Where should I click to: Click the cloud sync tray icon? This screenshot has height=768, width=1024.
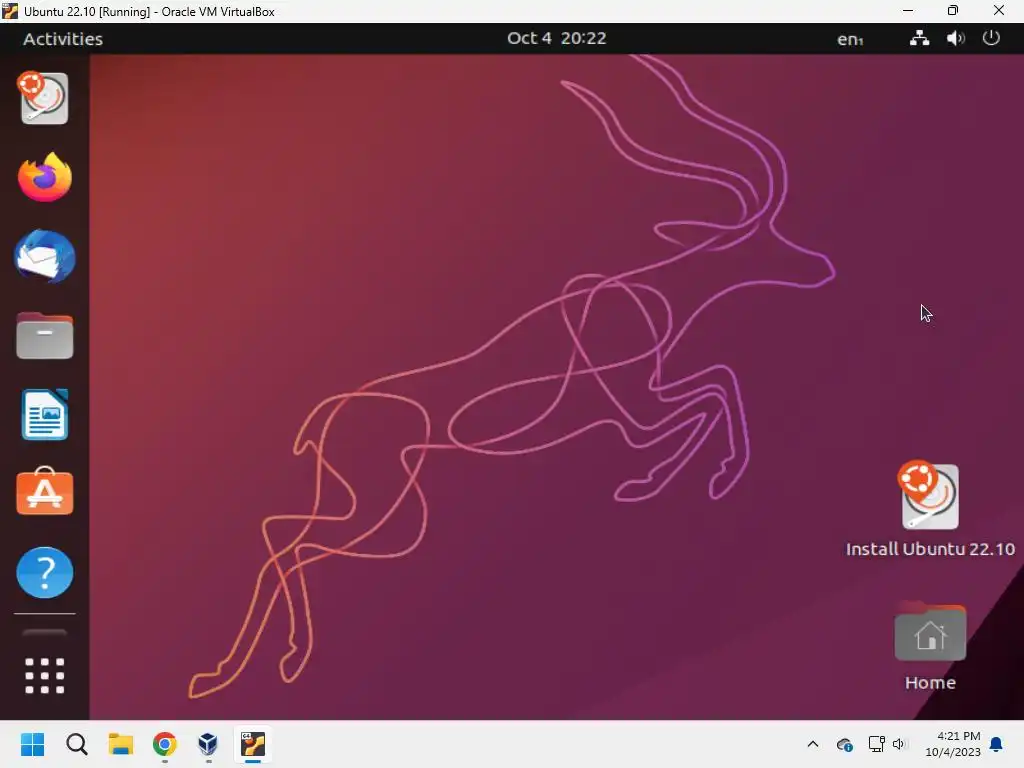point(844,744)
